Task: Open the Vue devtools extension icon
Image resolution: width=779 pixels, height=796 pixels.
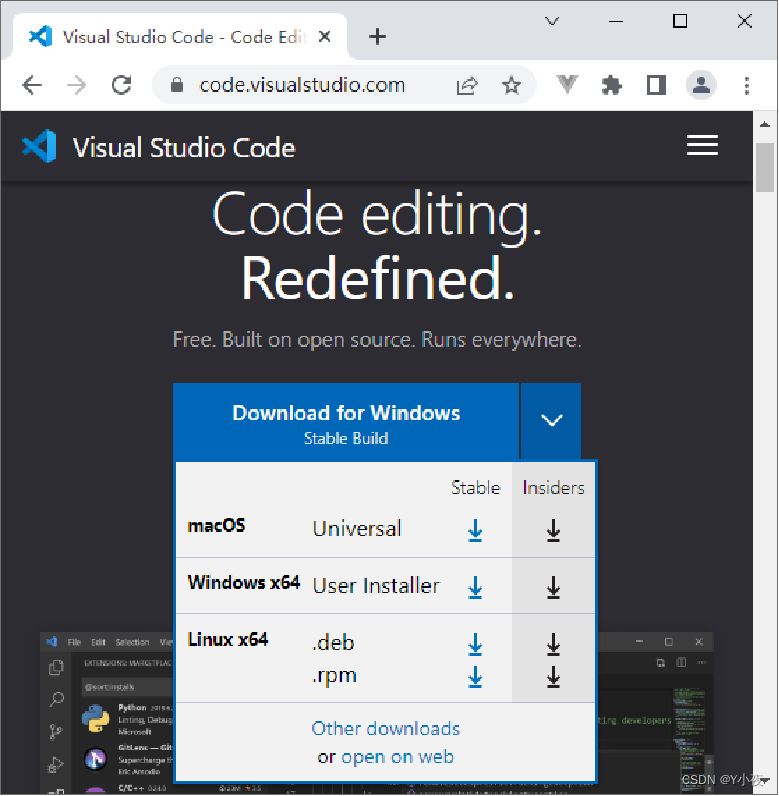Action: (x=567, y=85)
